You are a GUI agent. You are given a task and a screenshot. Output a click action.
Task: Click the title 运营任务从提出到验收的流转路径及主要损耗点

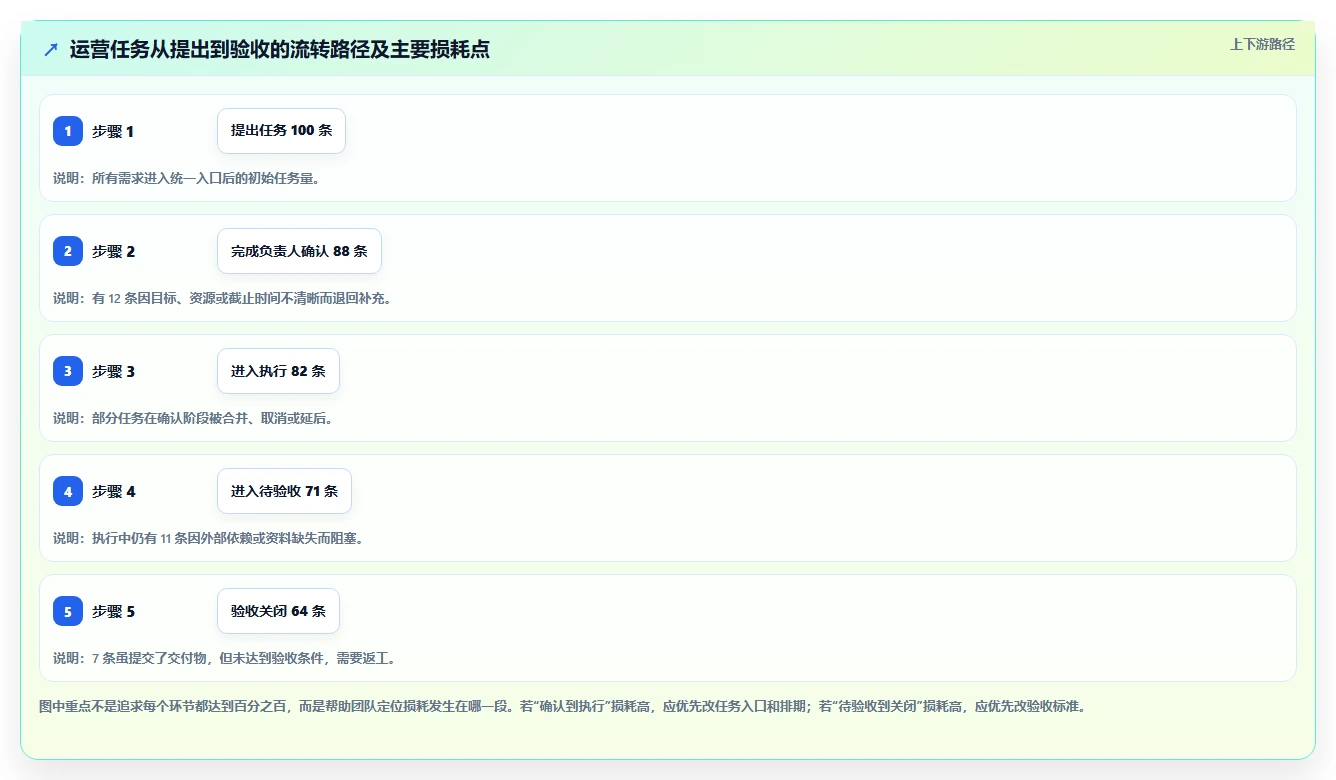tap(280, 50)
